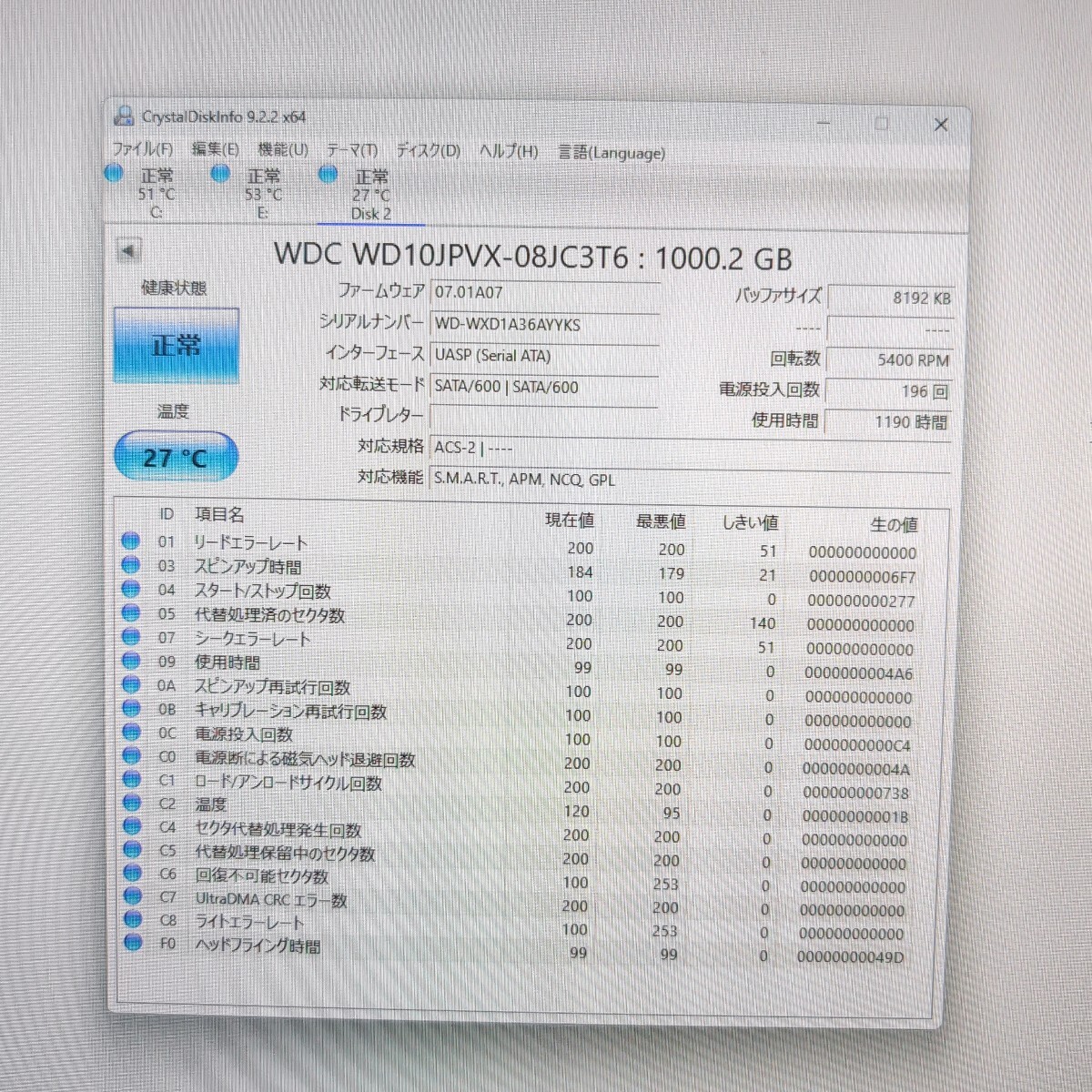This screenshot has width=1092, height=1092.
Task: Click status icon of C0 電源断による磁気ヘッド退避回数 row
Action: [x=131, y=755]
